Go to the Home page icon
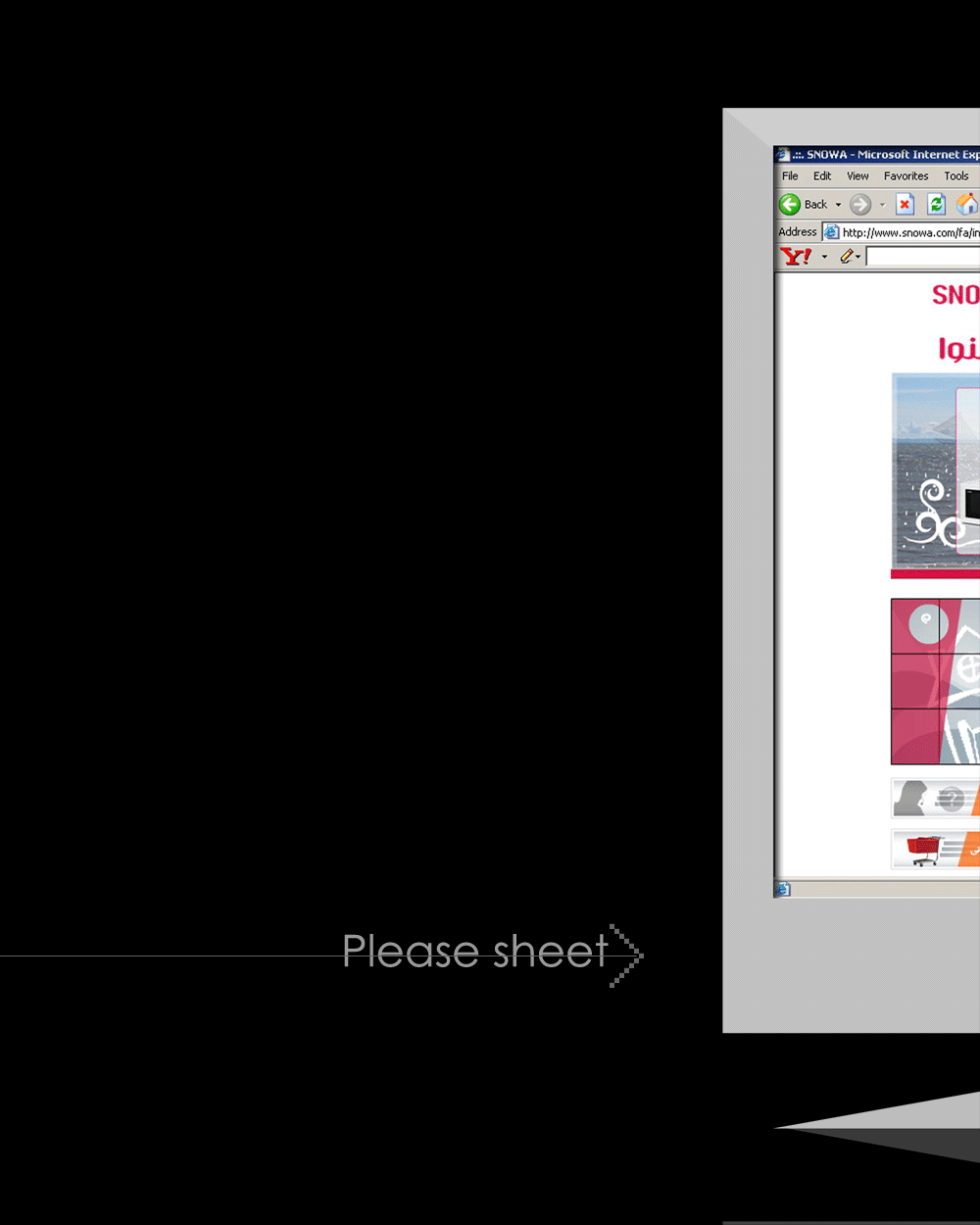Image resolution: width=980 pixels, height=1225 pixels. pyautogui.click(x=967, y=204)
